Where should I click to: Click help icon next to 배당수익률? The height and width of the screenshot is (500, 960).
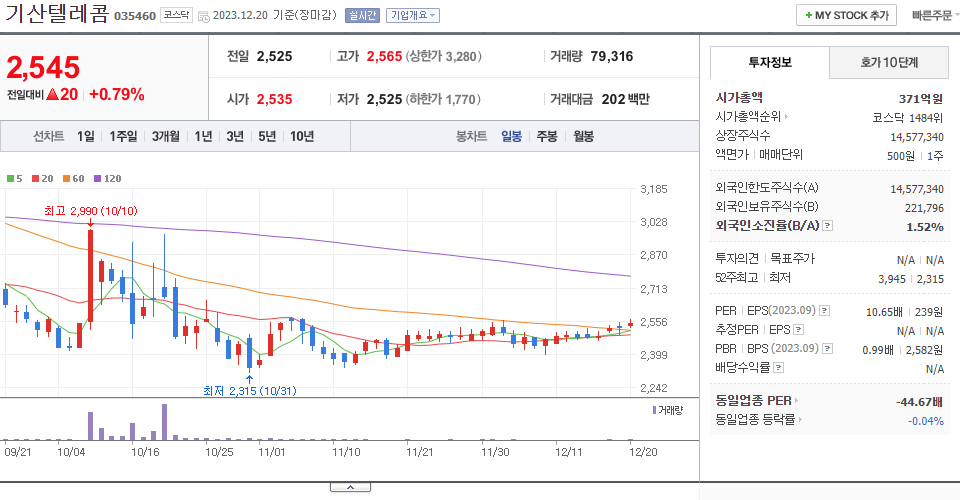[778, 368]
